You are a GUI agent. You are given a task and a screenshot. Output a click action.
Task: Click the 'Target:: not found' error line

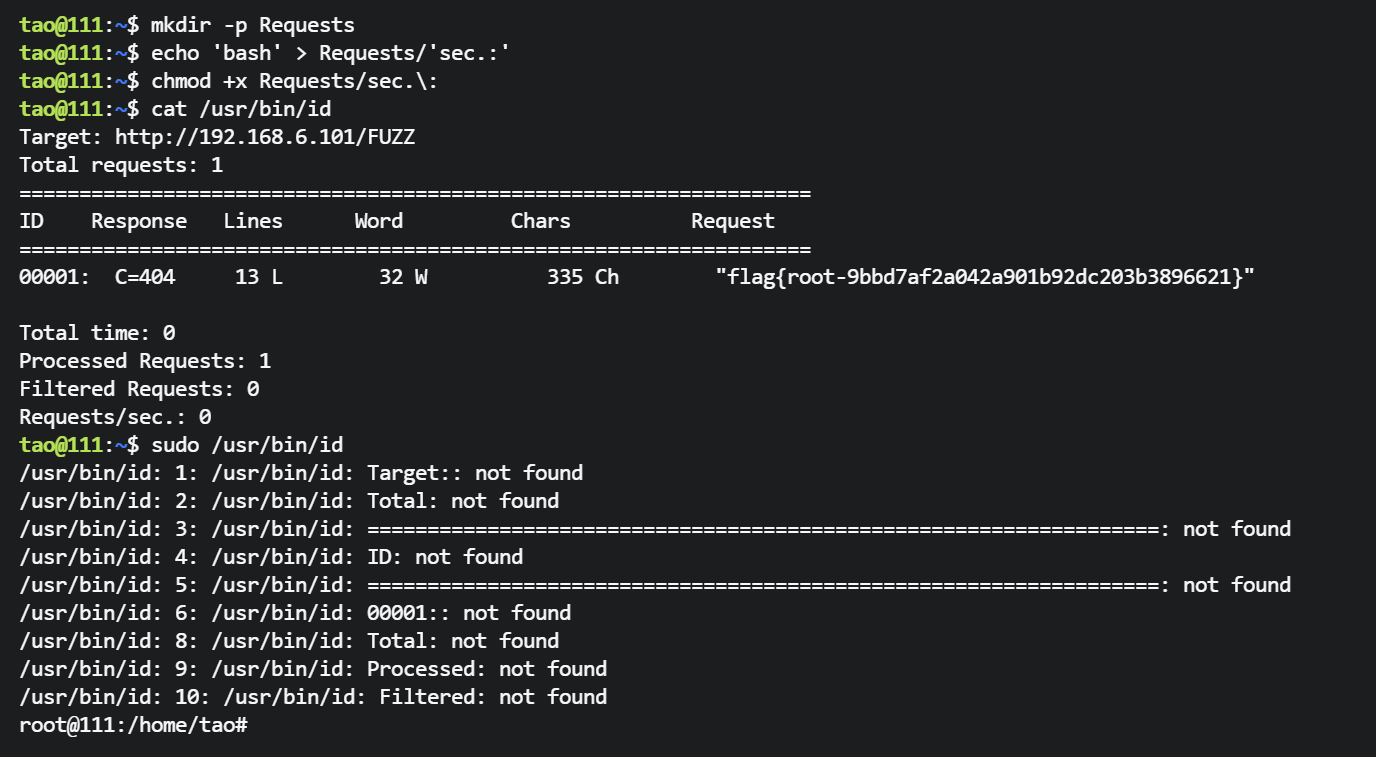[300, 473]
